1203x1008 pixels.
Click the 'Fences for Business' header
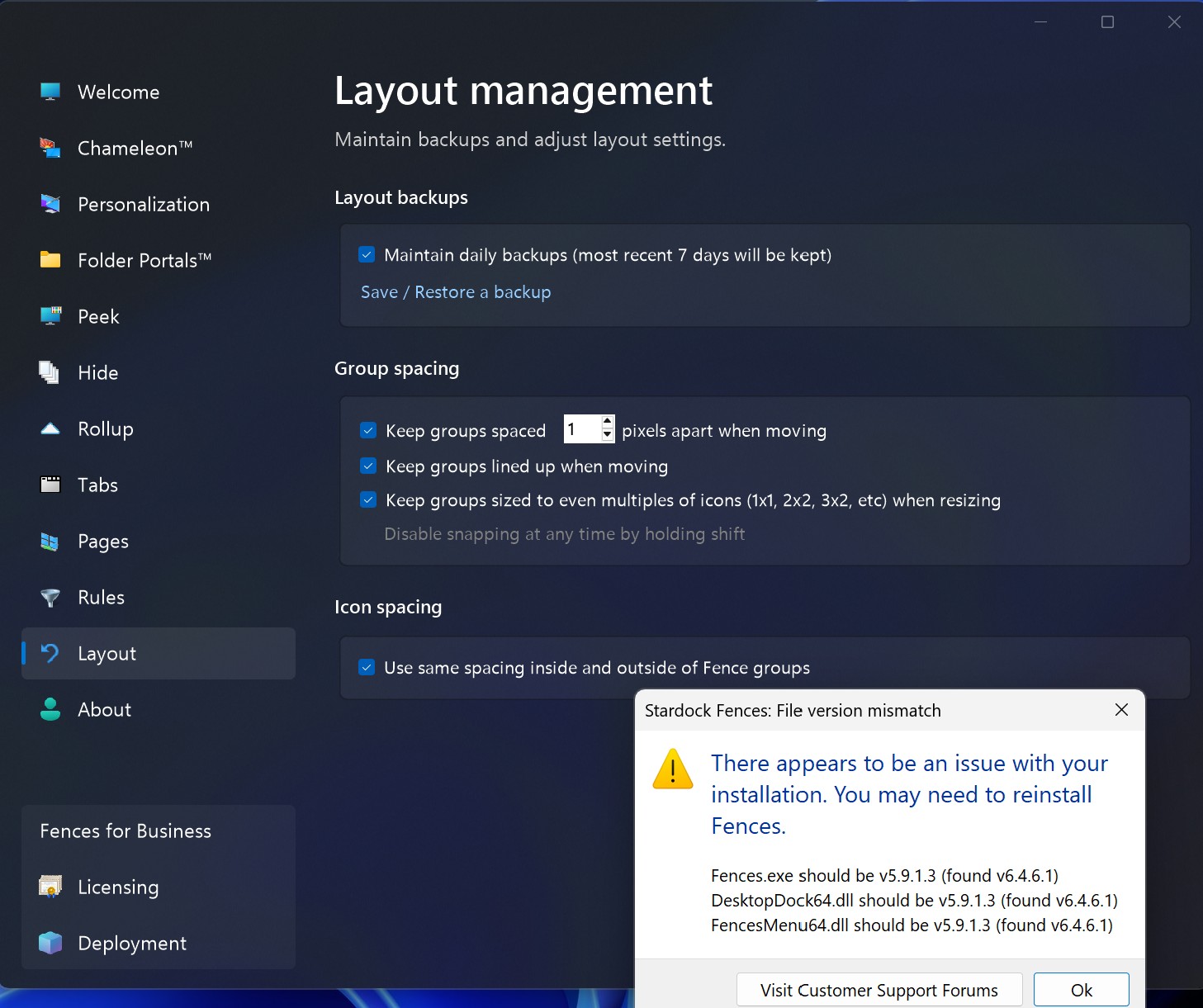(126, 831)
